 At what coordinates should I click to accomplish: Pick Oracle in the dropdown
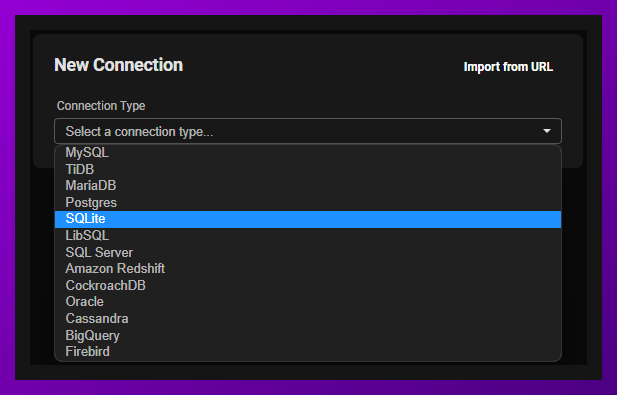[308, 302]
